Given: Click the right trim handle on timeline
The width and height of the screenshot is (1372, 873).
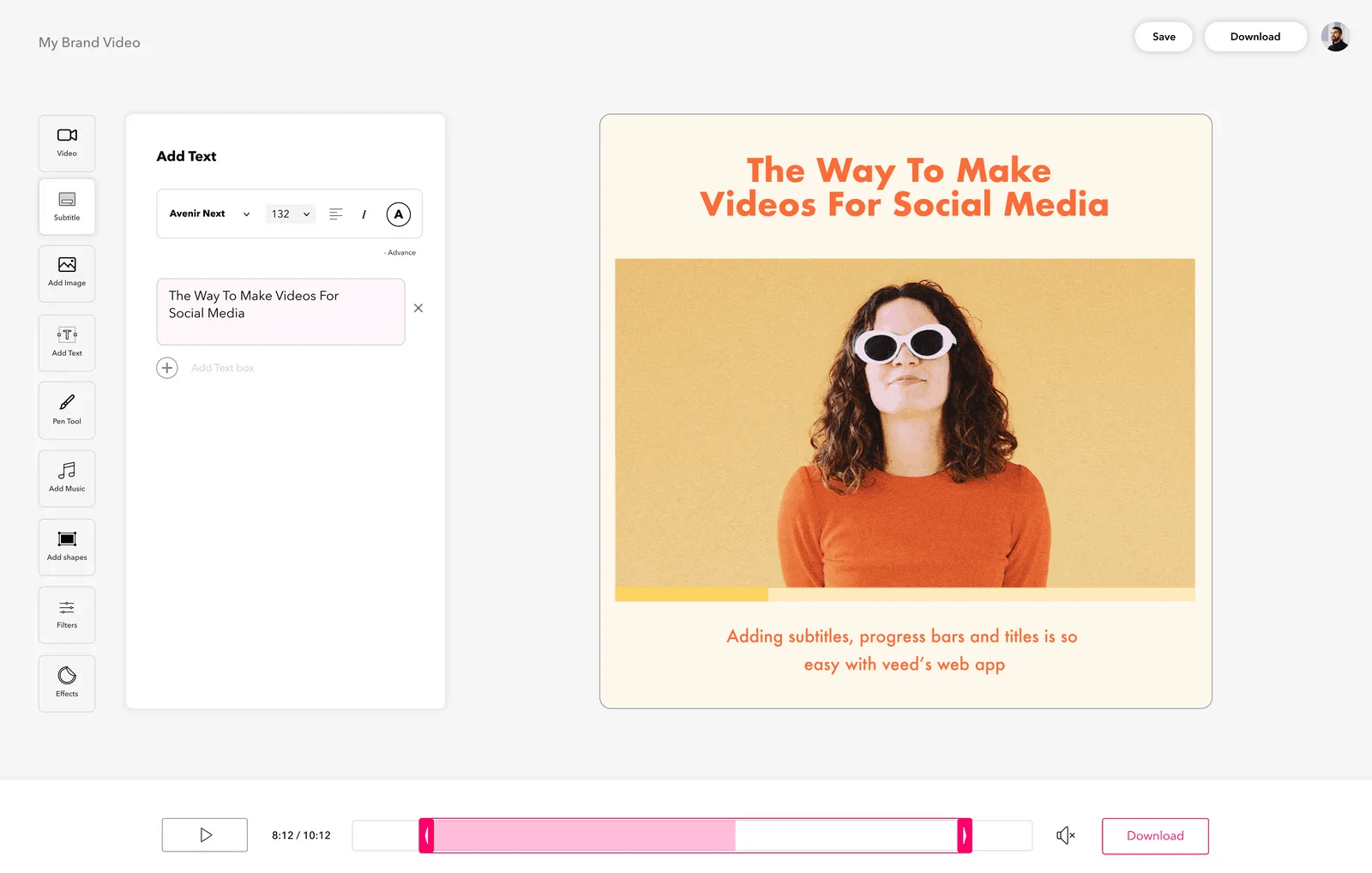Looking at the screenshot, I should pyautogui.click(x=965, y=835).
